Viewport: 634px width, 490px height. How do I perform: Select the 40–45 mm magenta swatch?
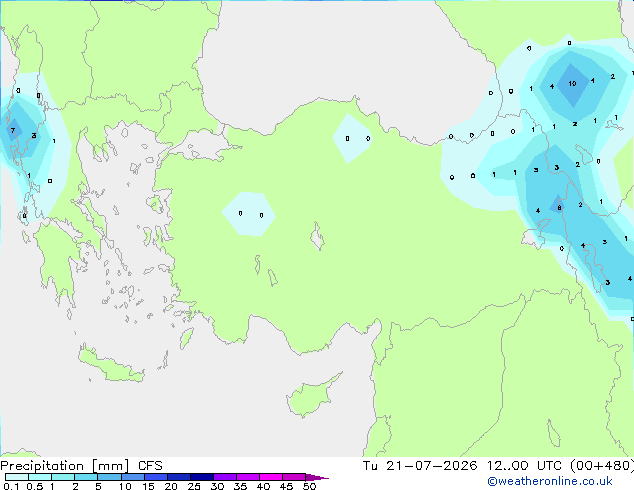271,477
